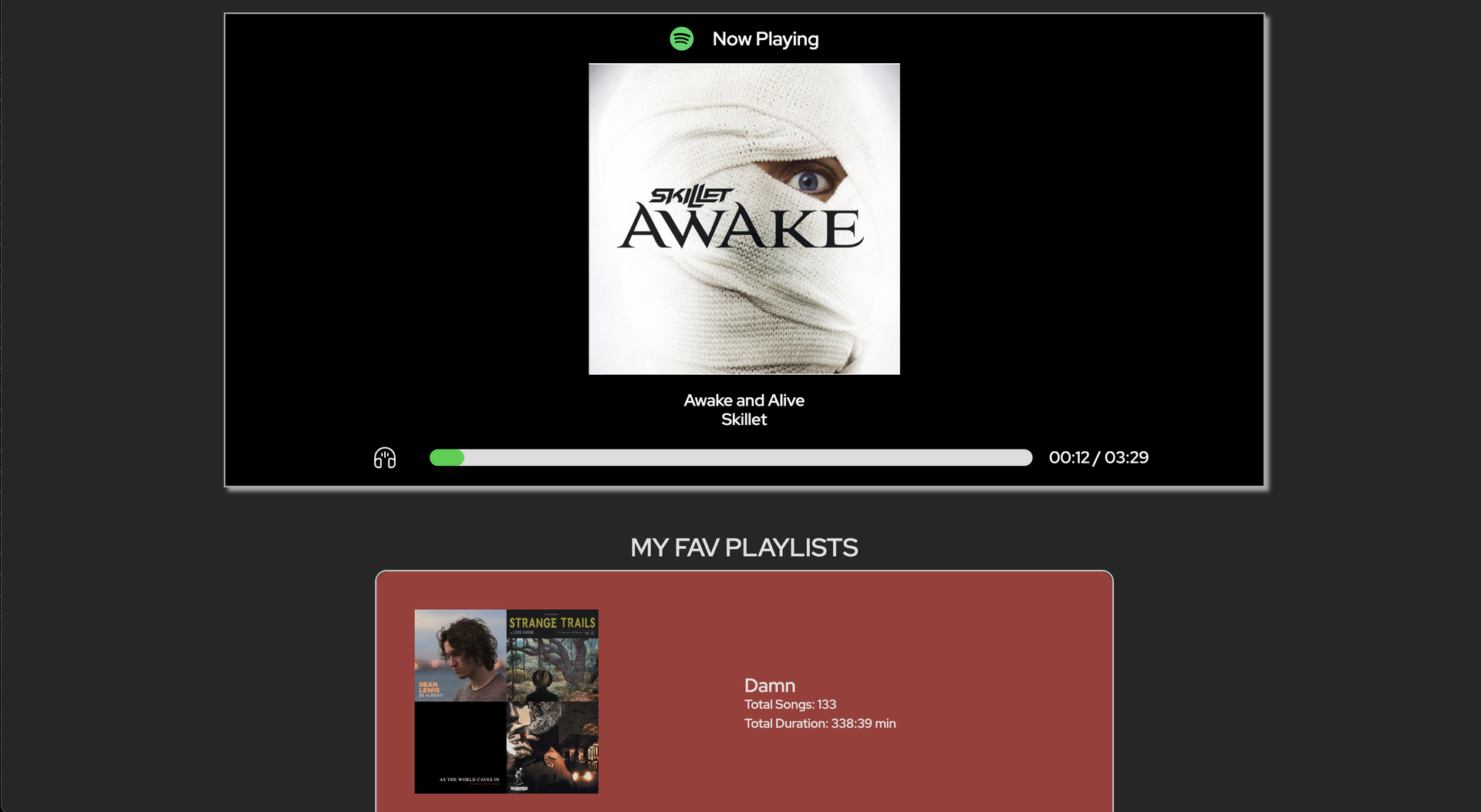
Task: Click the green filled progress portion
Action: [447, 458]
